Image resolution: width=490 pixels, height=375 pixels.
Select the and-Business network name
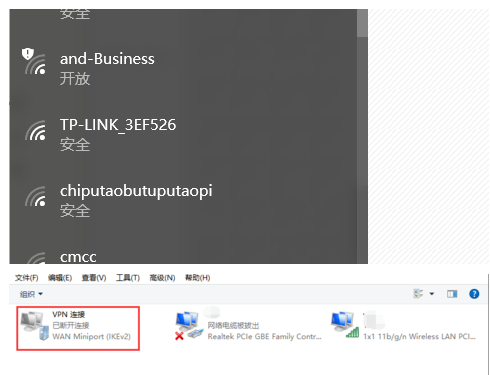107,59
